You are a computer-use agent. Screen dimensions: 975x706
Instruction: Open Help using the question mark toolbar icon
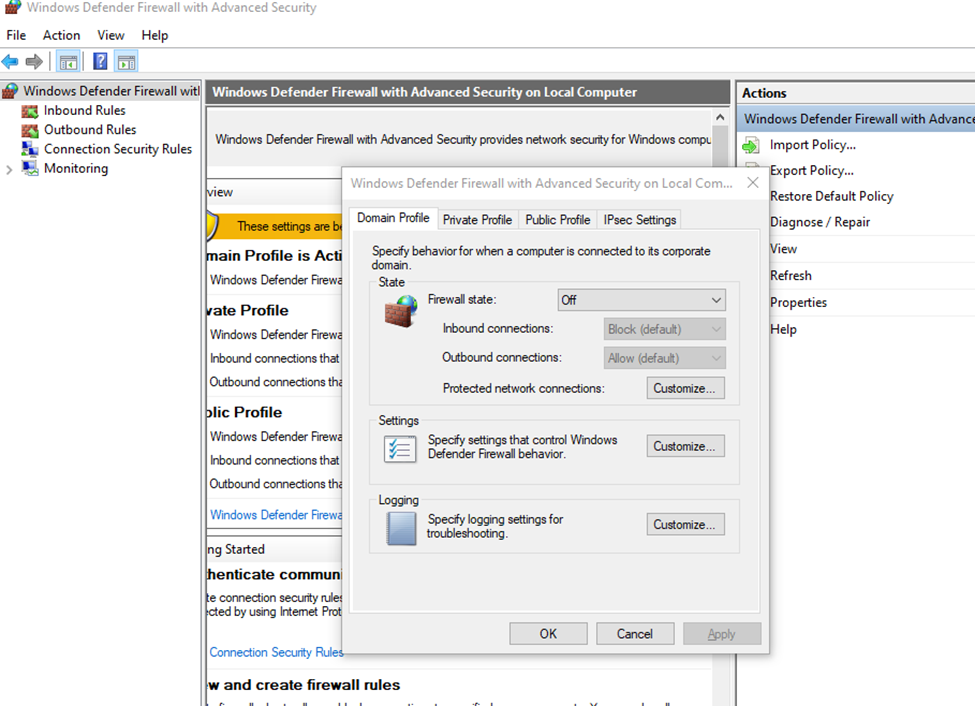99,60
